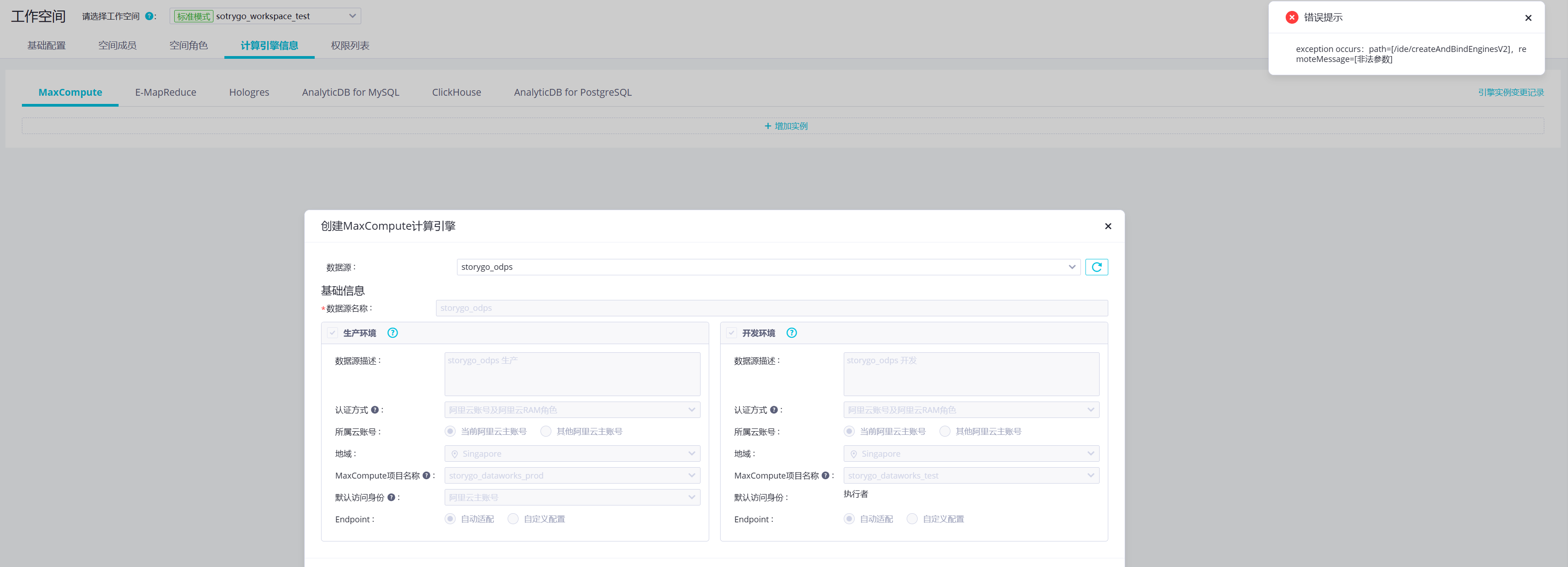
Task: Select development Endpoint 自定义配置 radio
Action: pyautogui.click(x=912, y=519)
